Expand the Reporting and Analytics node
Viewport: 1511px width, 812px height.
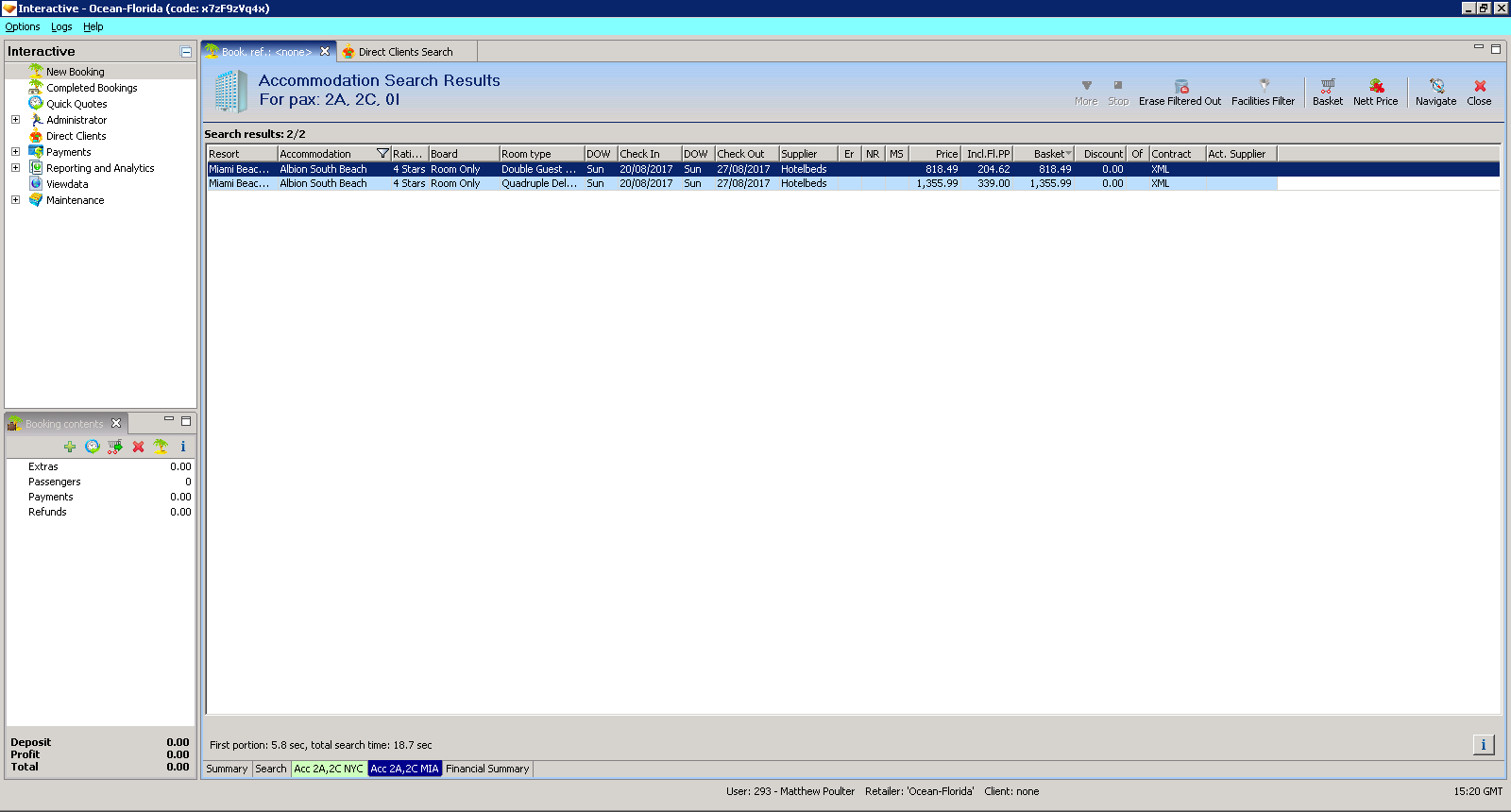pyautogui.click(x=15, y=168)
